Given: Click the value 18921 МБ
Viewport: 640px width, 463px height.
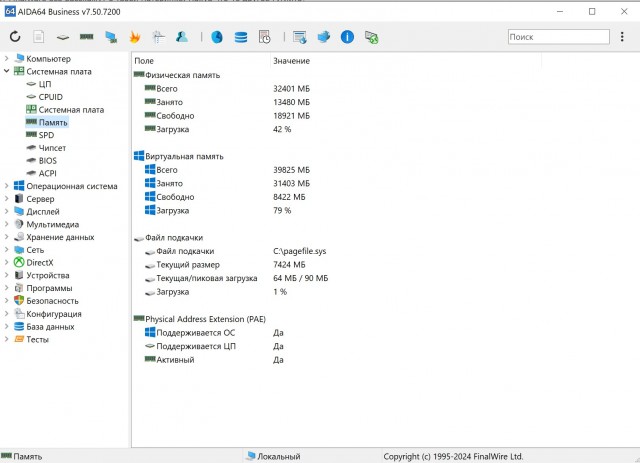Looking at the screenshot, I should (291, 116).
